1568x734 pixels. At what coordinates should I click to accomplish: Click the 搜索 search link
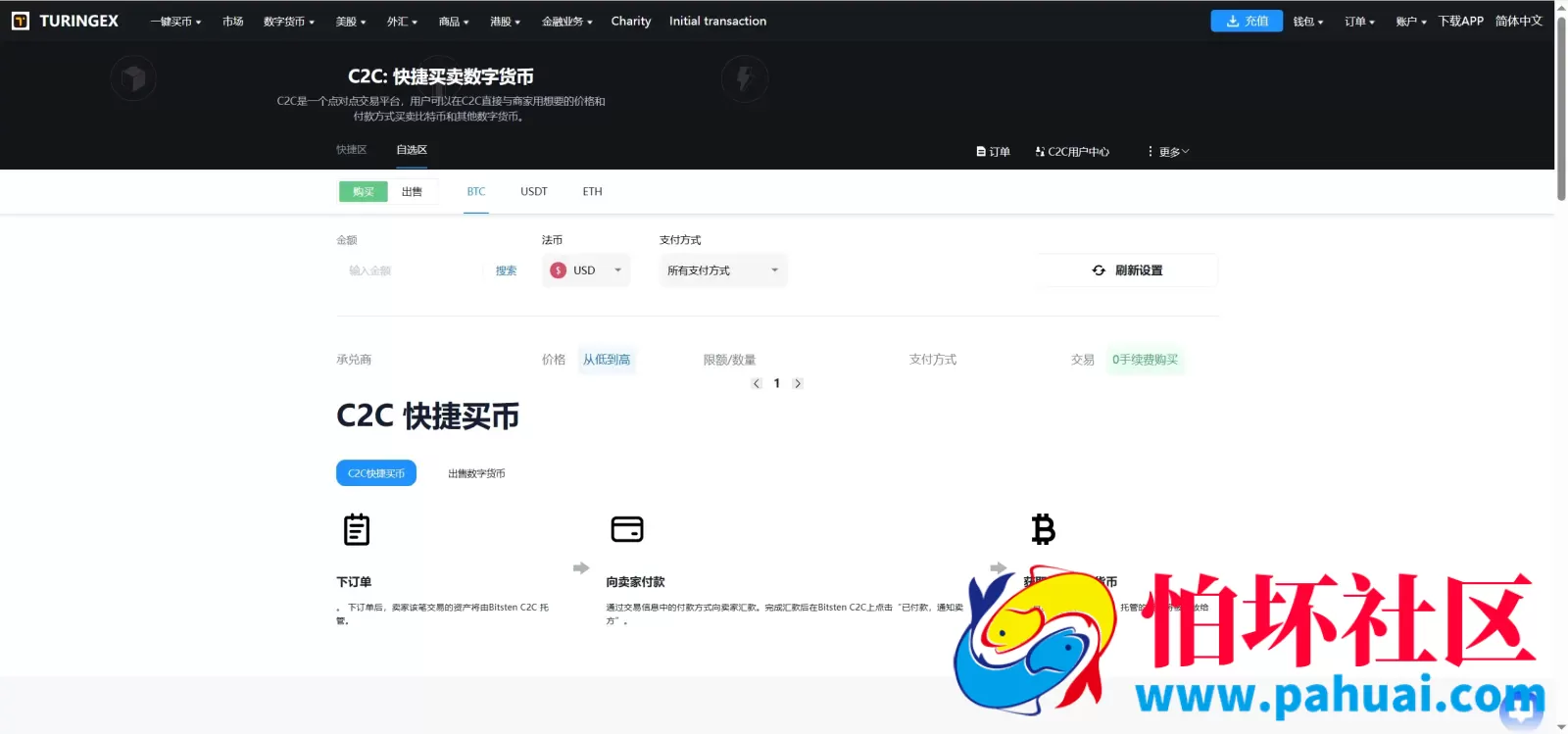coord(506,270)
